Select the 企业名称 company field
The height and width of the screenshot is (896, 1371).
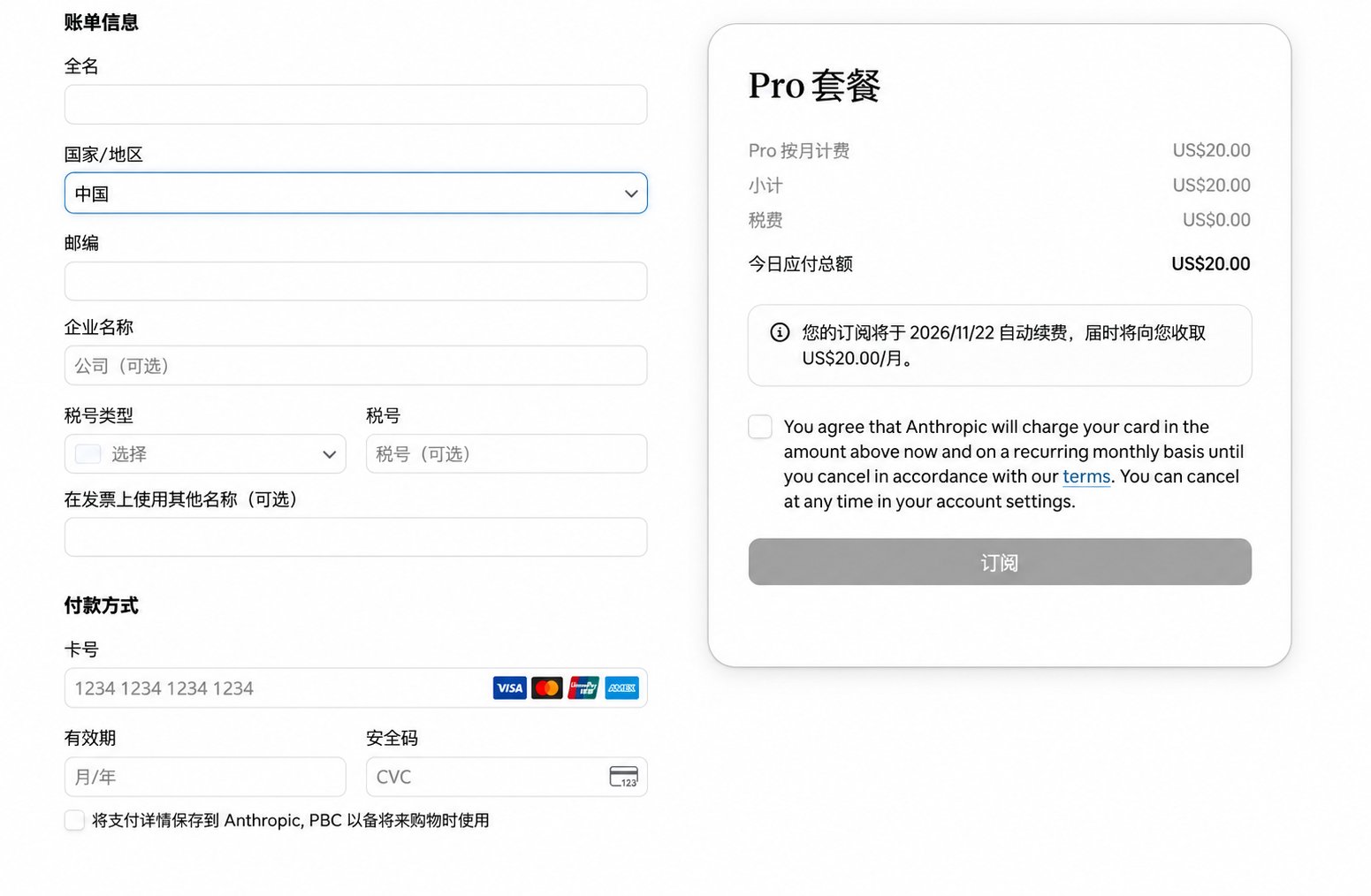(355, 366)
